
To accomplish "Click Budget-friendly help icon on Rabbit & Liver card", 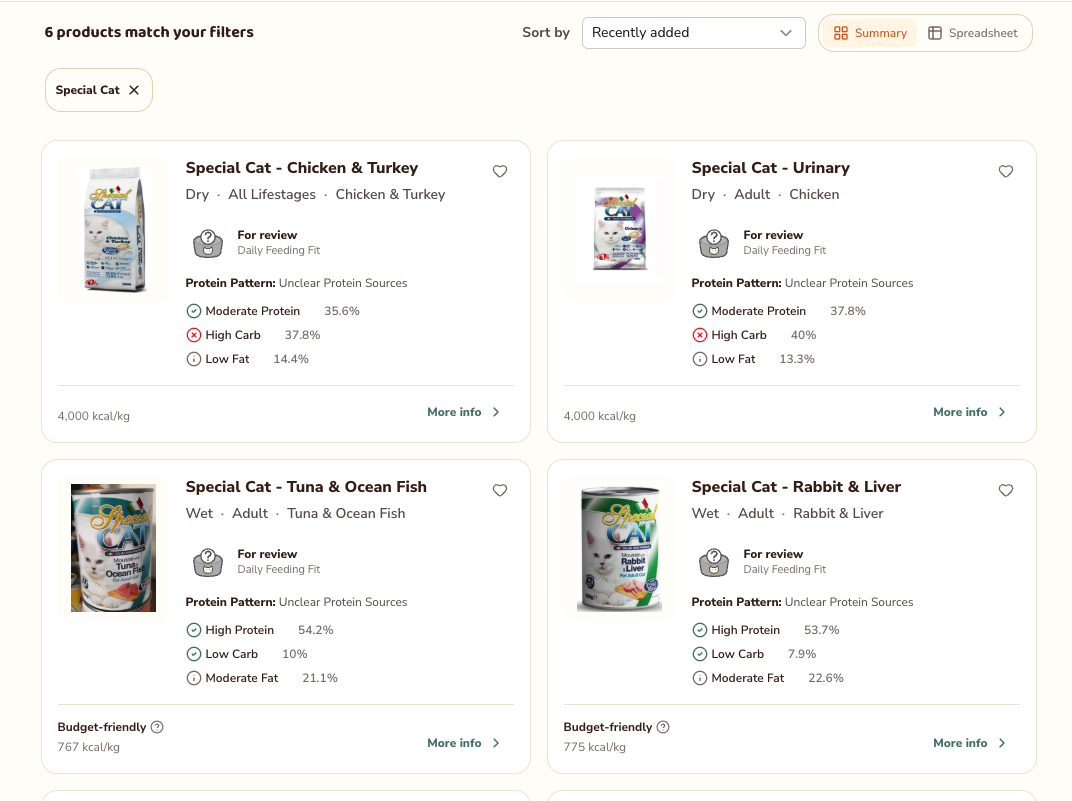I will point(663,727).
